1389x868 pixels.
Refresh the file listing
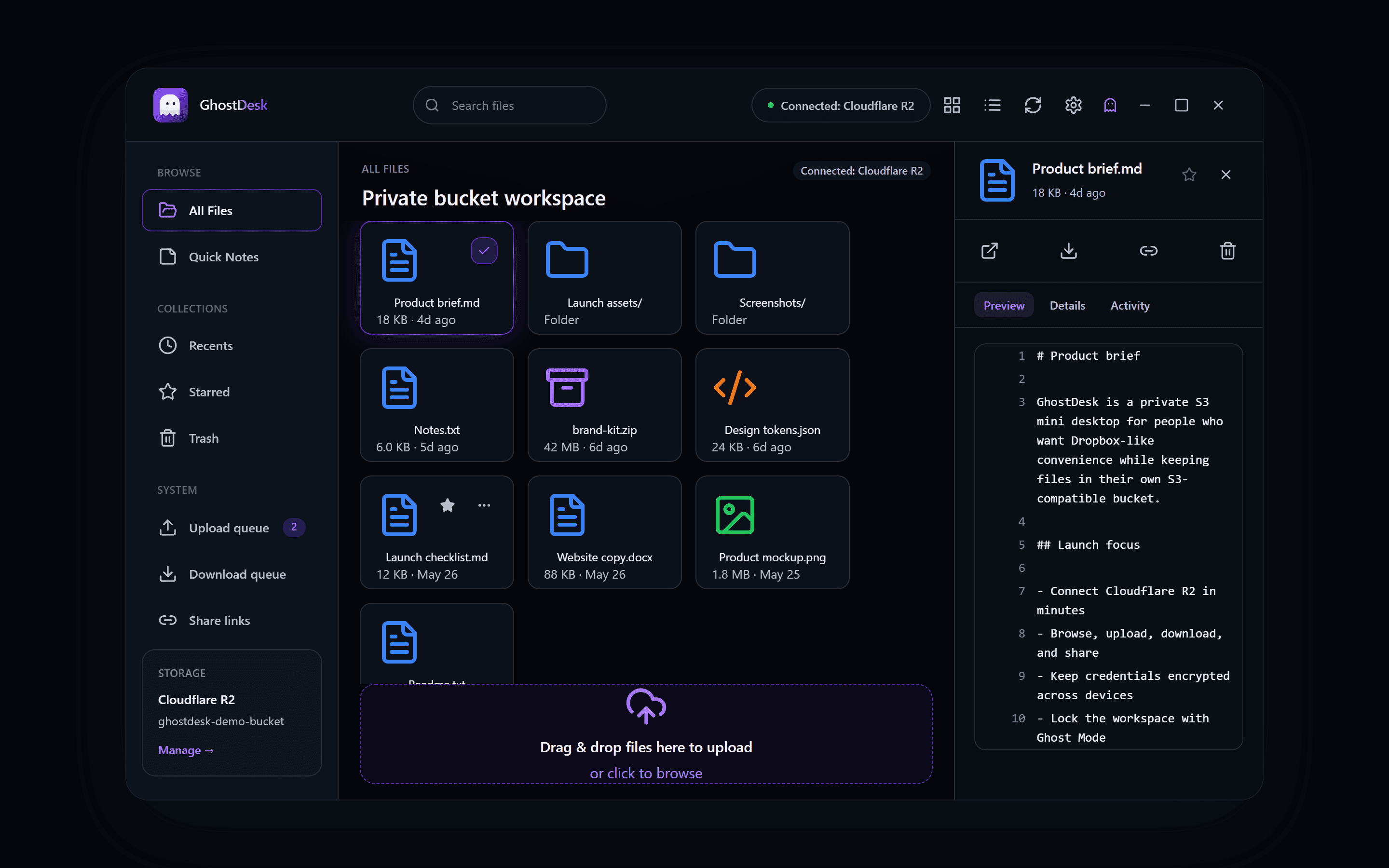[x=1033, y=105]
